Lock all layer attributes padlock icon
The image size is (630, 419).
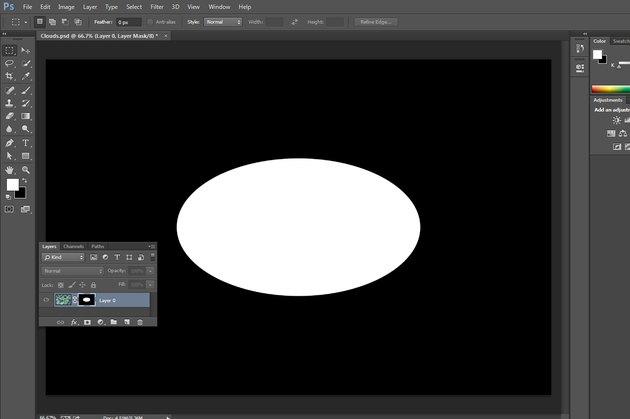(93, 285)
